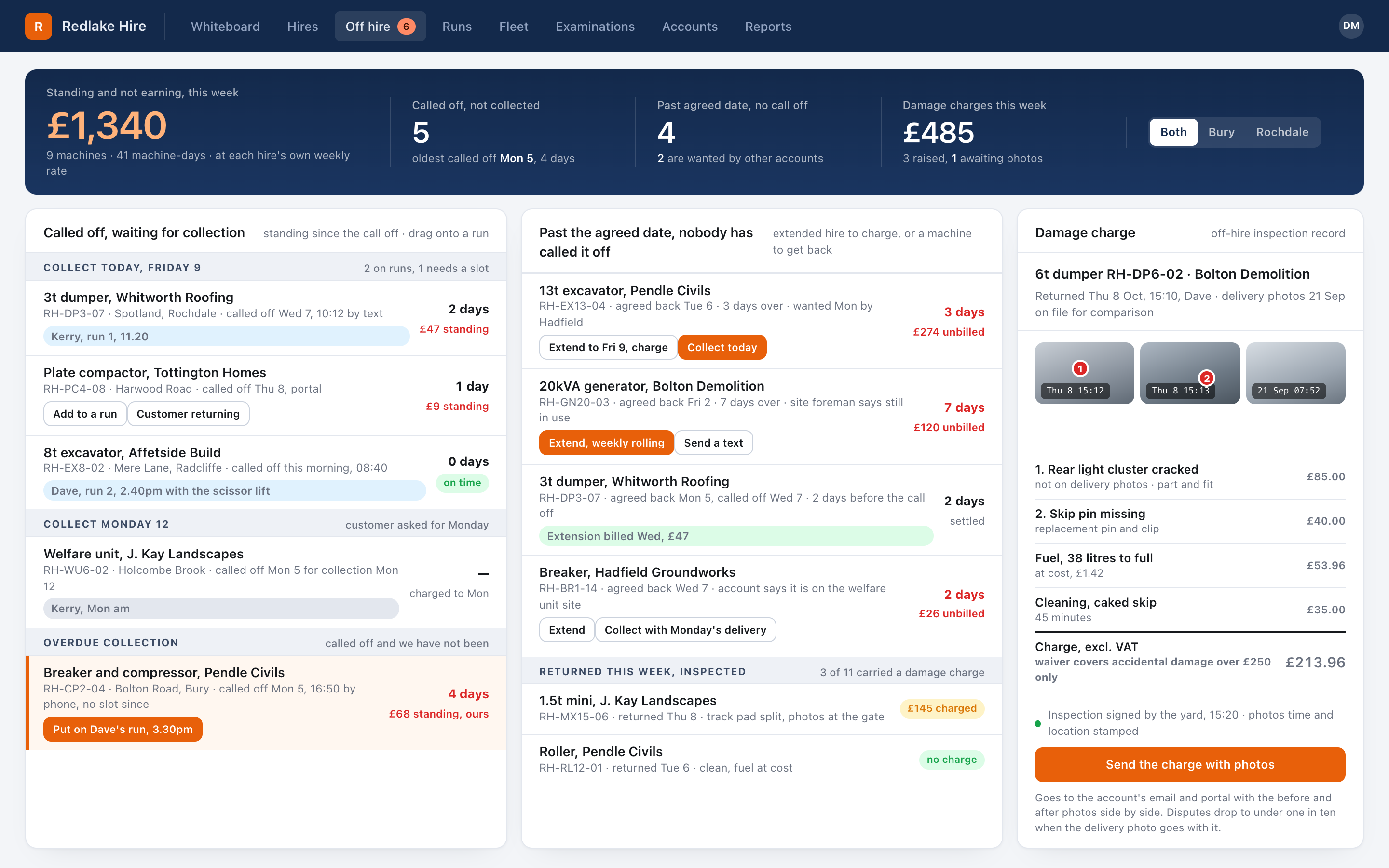Image resolution: width=1389 pixels, height=868 pixels.
Task: Select the Skip pin missing charge line
Action: click(1190, 521)
